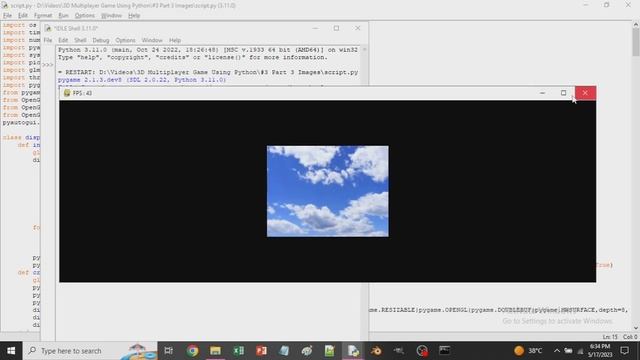Click the IDLE Shell title bar icon
640x360 pixels.
[x=48, y=28]
